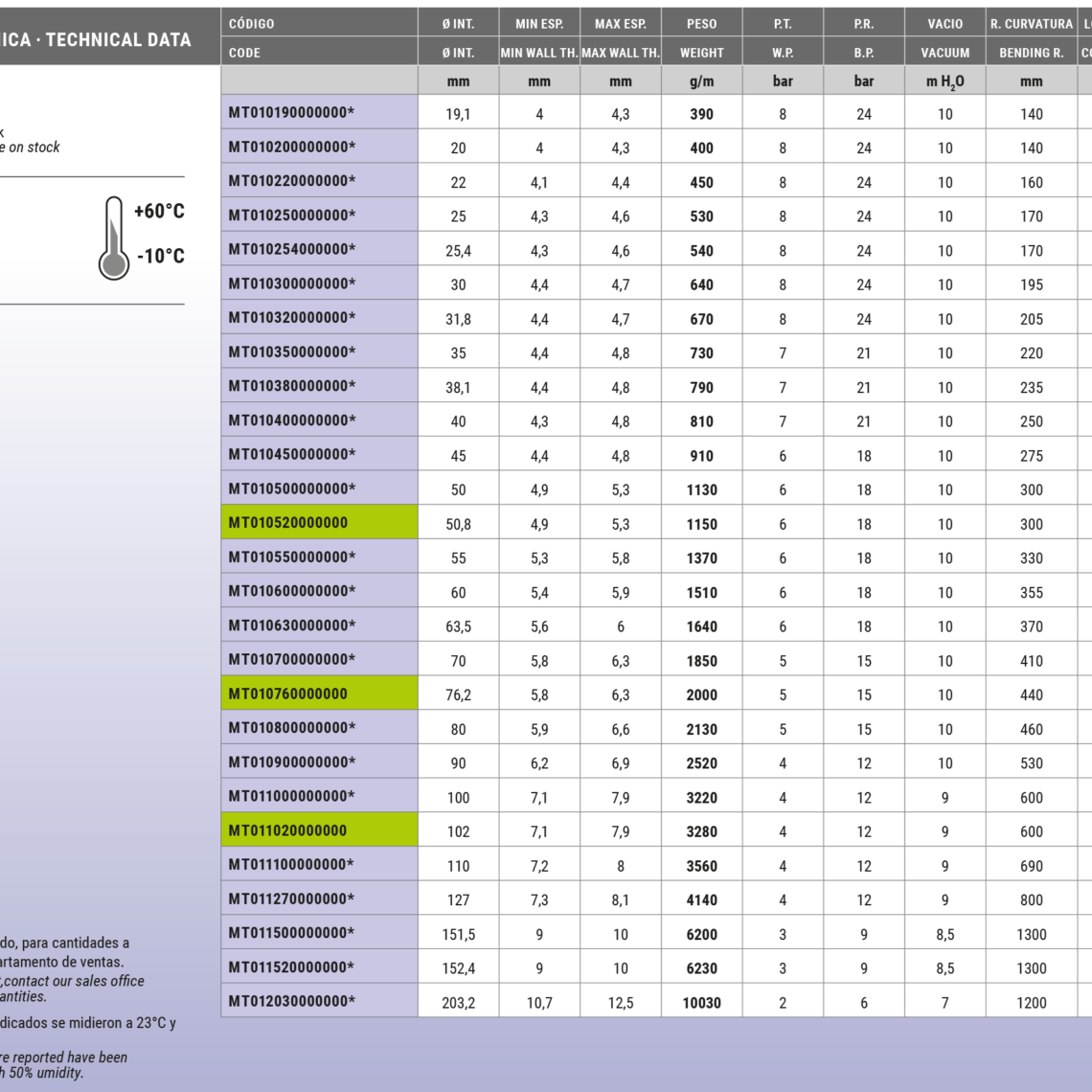Click the R. CURVATURA column header
The width and height of the screenshot is (1092, 1092).
1031,23
